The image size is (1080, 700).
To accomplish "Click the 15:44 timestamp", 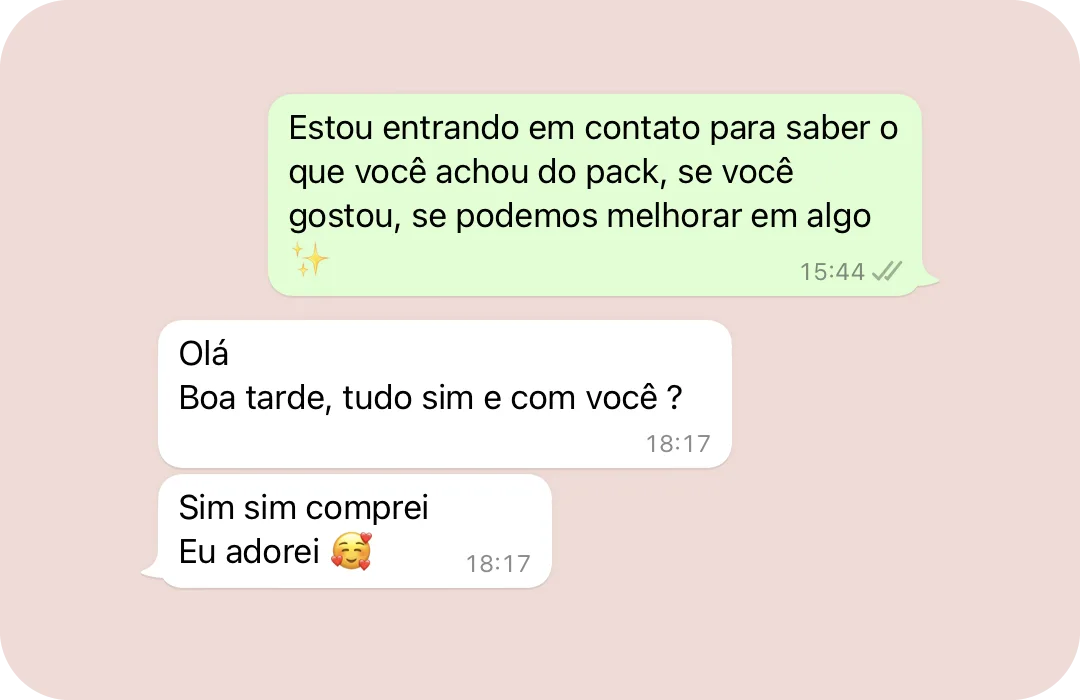I will click(832, 271).
